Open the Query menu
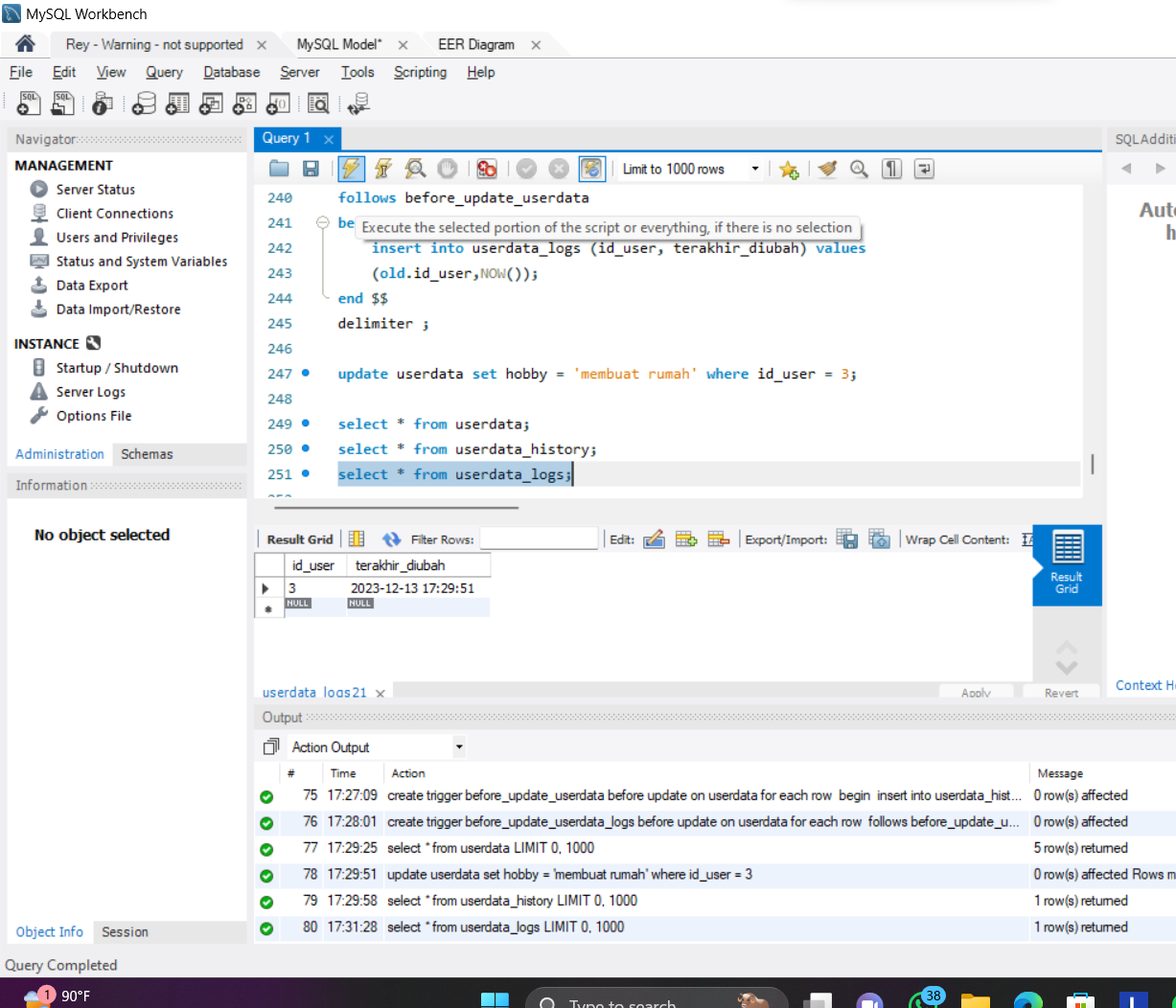The image size is (1176, 1008). pyautogui.click(x=164, y=72)
